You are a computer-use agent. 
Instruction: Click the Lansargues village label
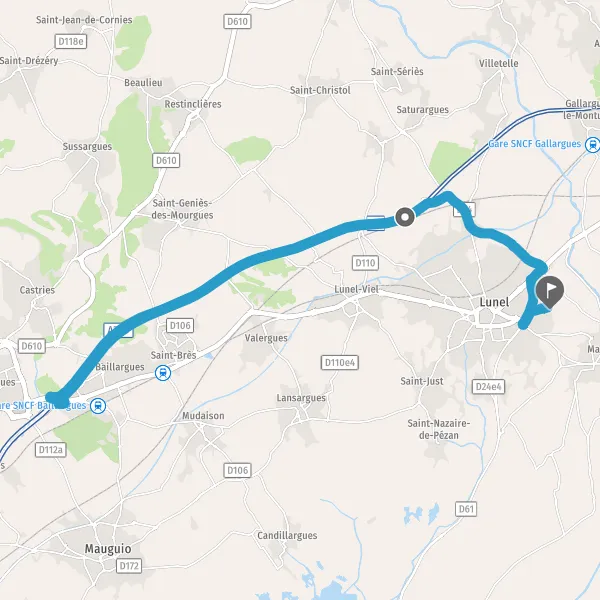point(301,398)
